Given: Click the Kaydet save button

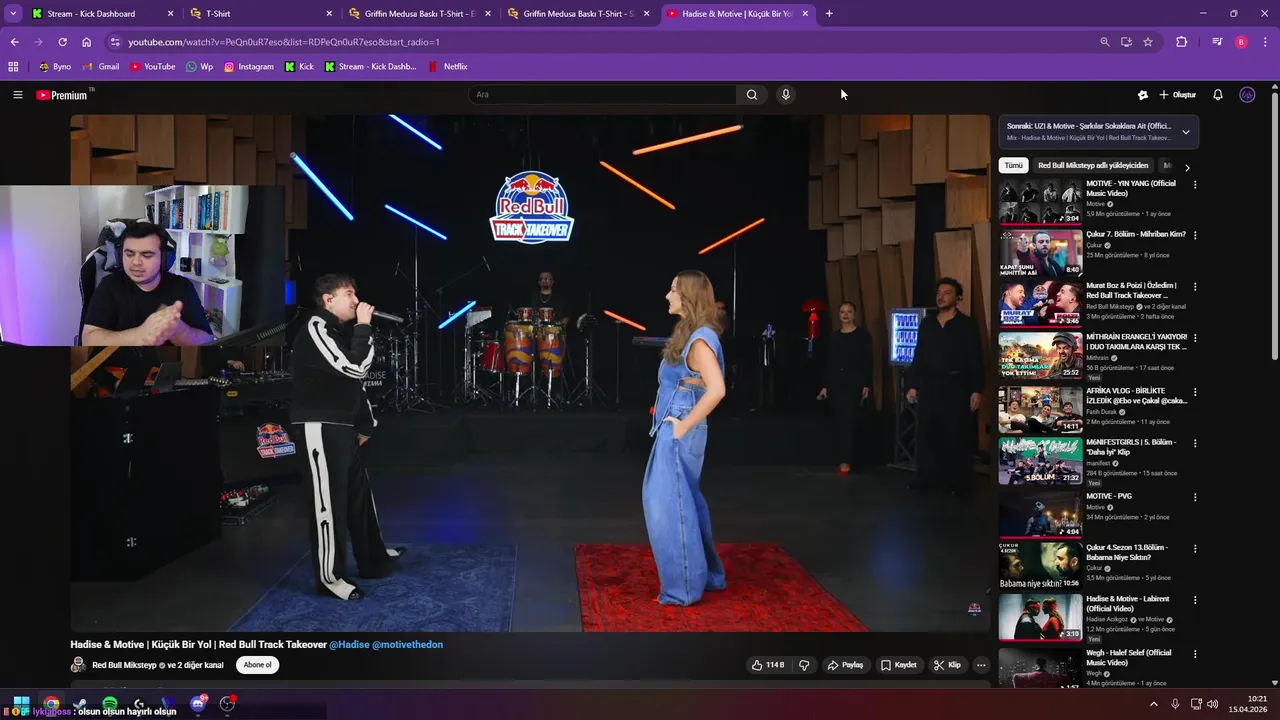Looking at the screenshot, I should pos(898,665).
